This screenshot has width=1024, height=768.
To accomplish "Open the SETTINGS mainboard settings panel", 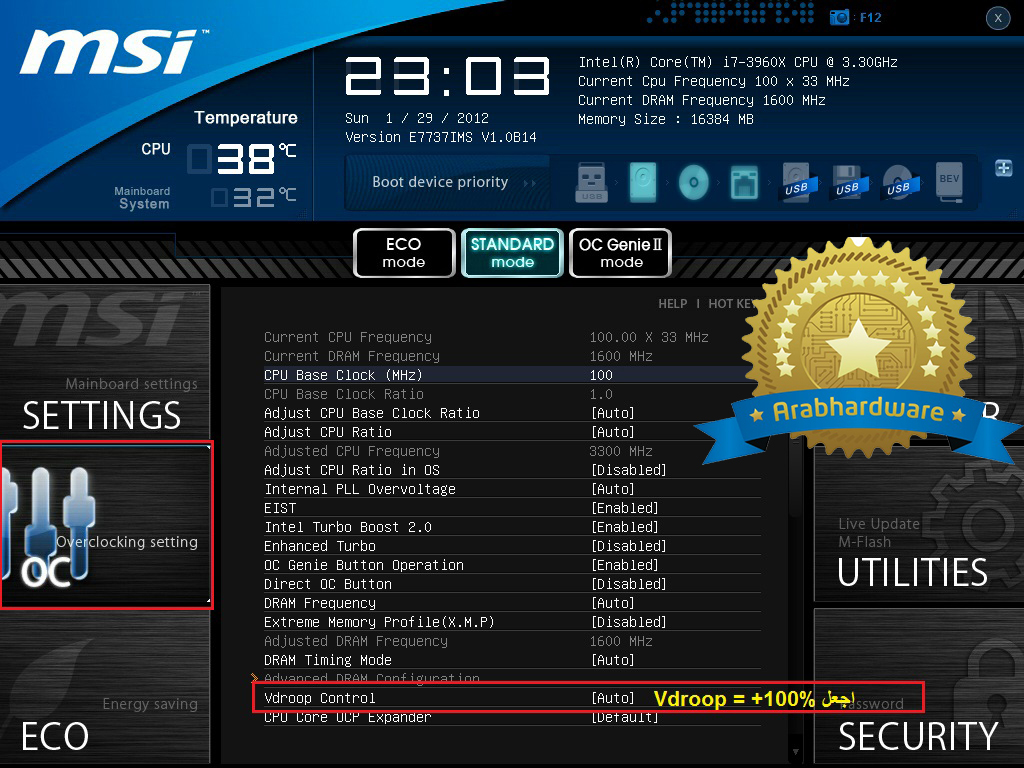I will click(x=104, y=362).
